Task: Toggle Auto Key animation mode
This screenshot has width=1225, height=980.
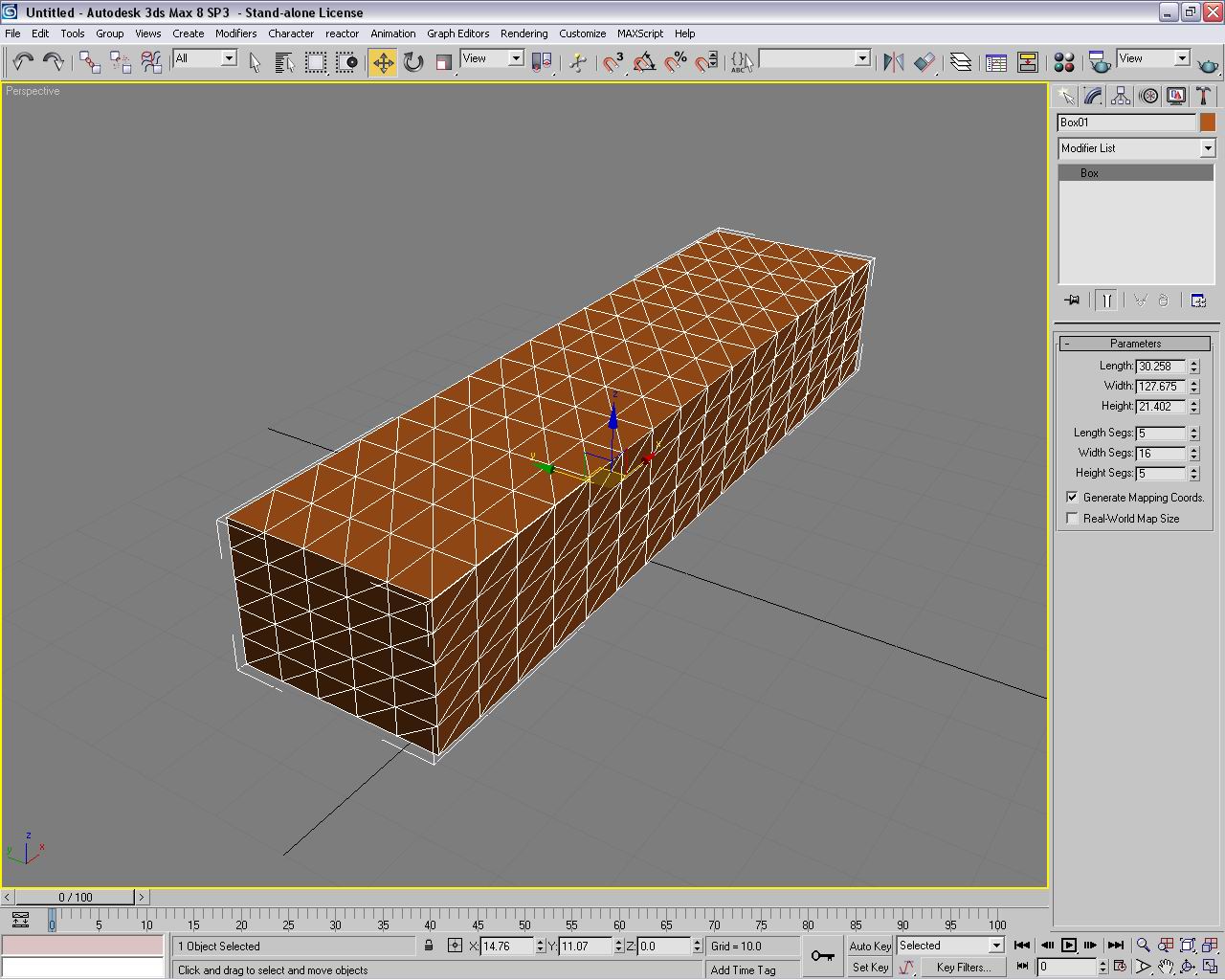Action: [x=870, y=946]
